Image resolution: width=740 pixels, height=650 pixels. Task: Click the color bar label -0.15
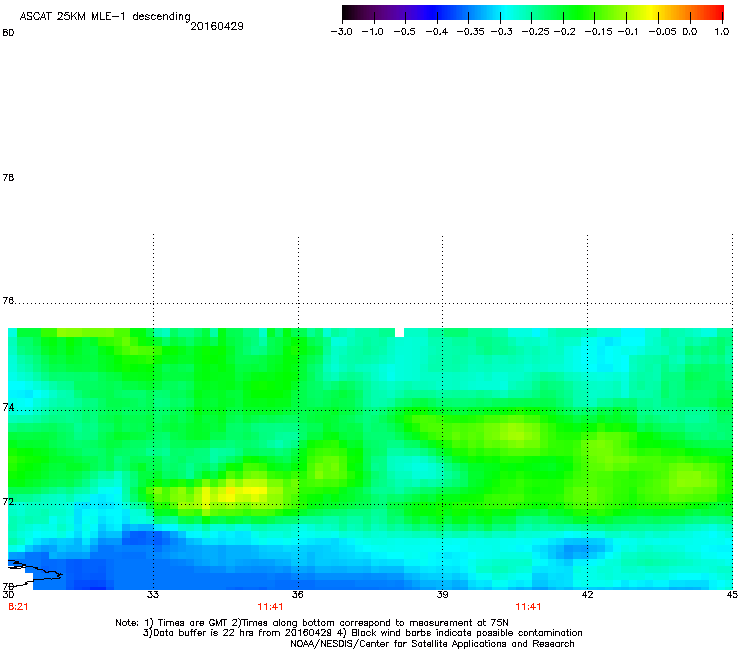[x=598, y=32]
